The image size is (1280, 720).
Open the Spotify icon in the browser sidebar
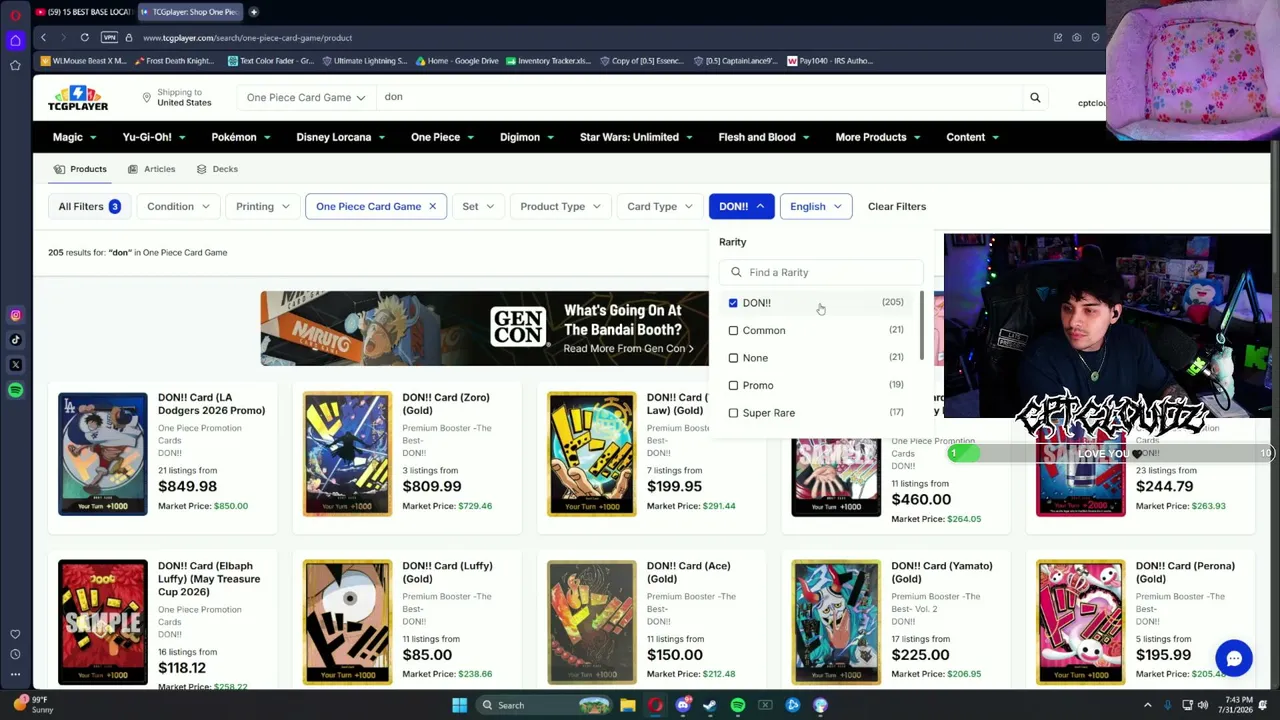pyautogui.click(x=15, y=390)
